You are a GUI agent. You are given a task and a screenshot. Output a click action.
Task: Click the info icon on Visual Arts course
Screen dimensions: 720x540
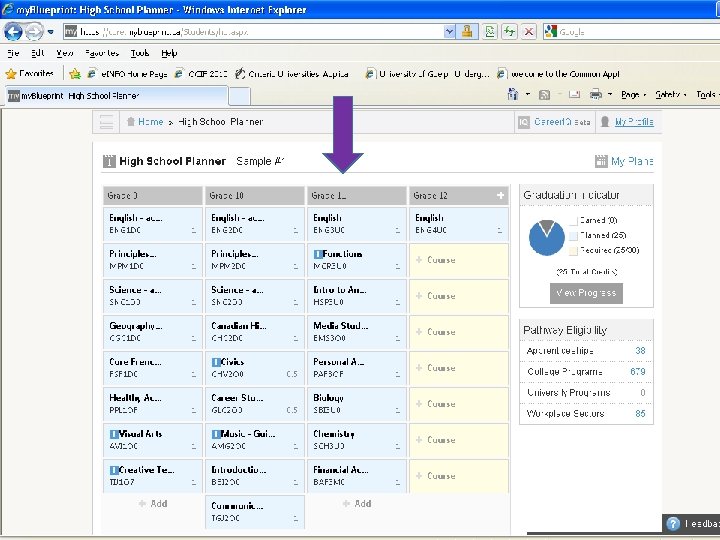(x=114, y=434)
